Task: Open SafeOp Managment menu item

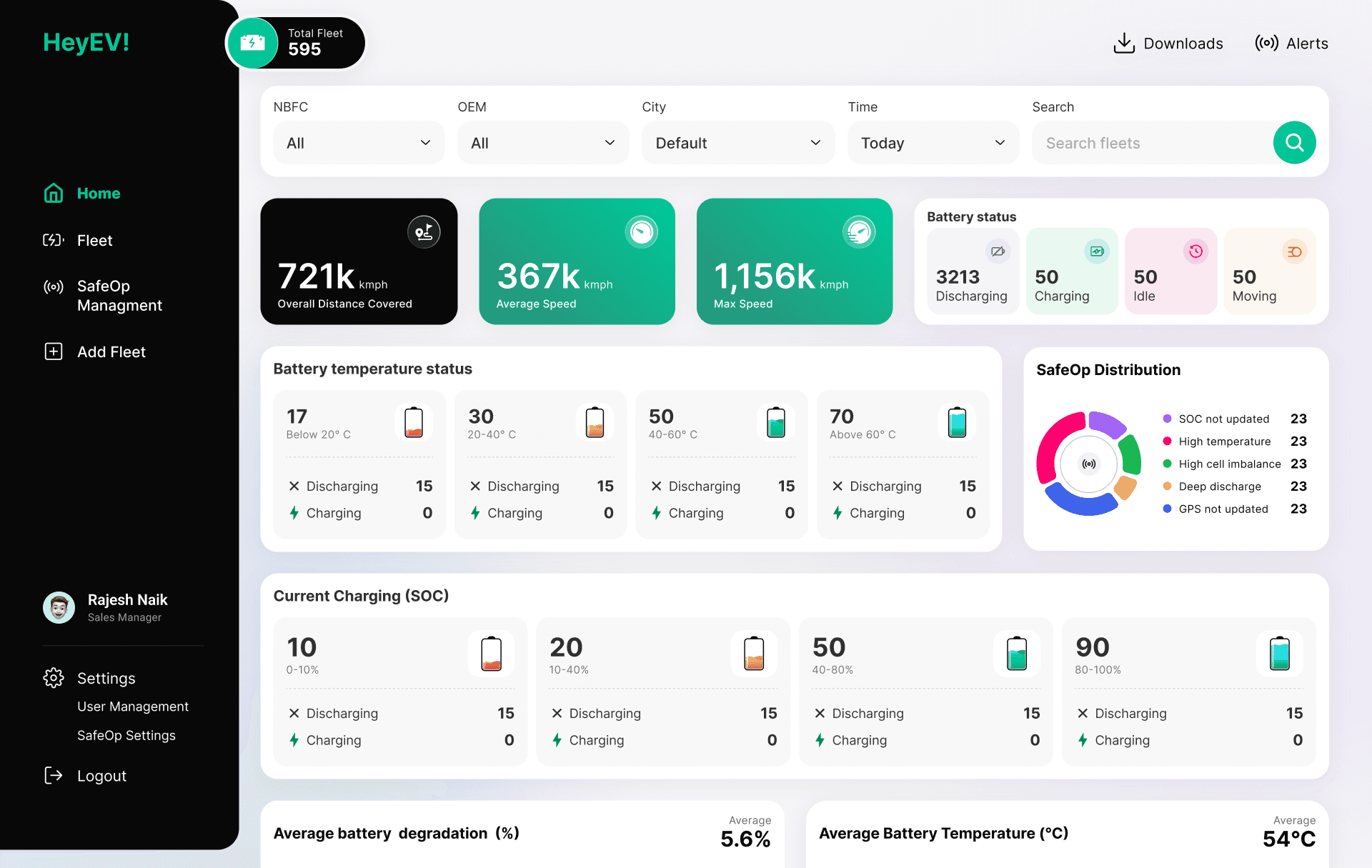Action: [x=119, y=296]
